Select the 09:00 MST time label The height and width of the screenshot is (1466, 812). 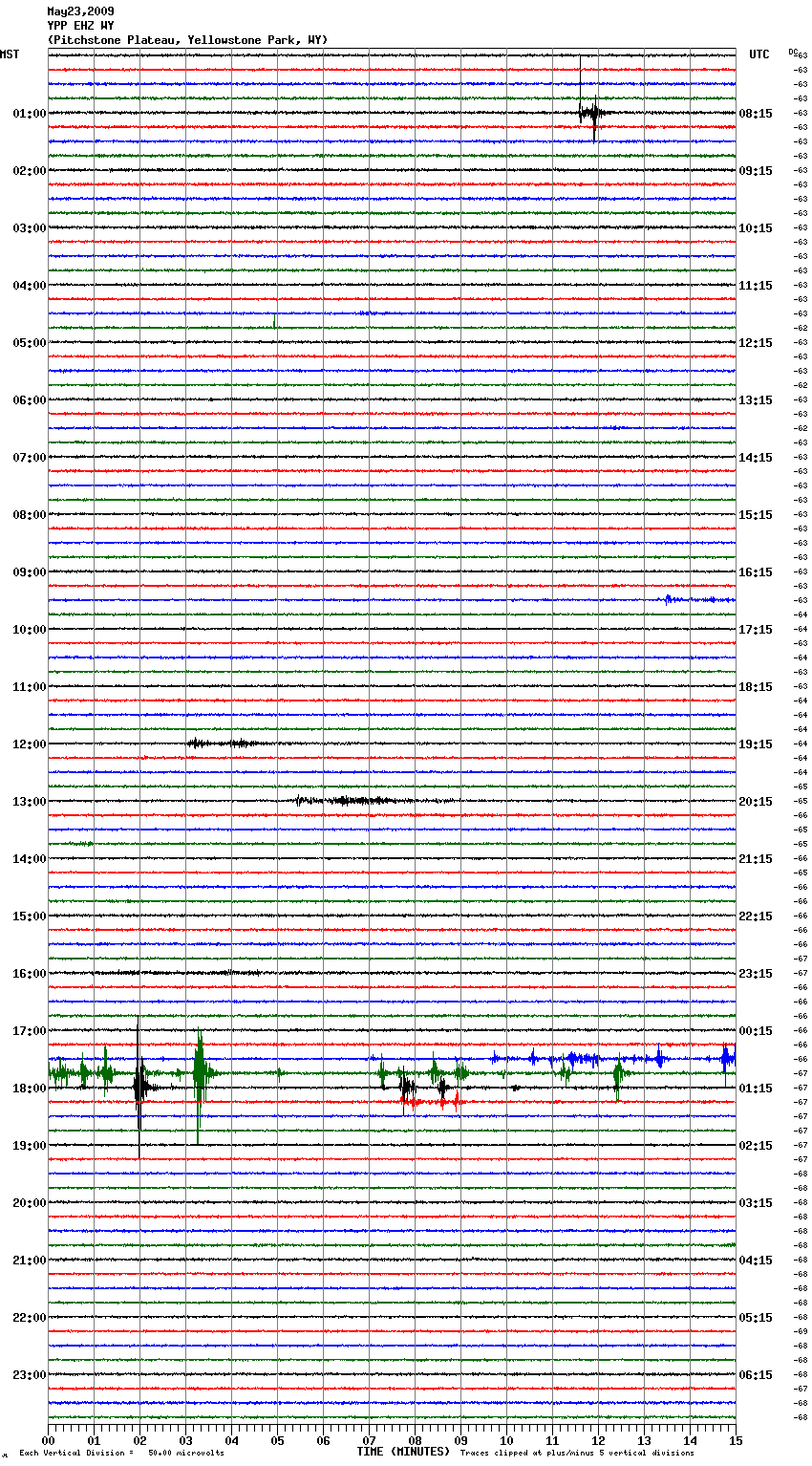click(x=30, y=572)
